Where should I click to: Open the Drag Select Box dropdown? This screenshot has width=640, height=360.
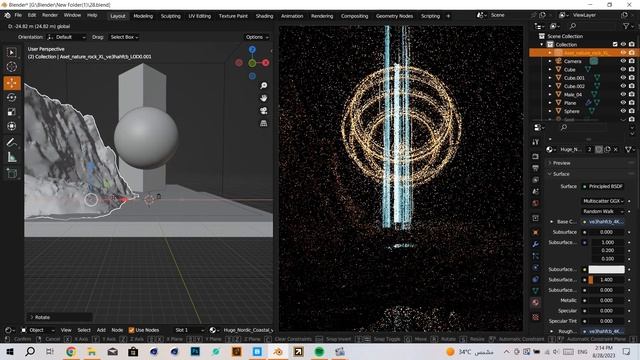click(124, 37)
